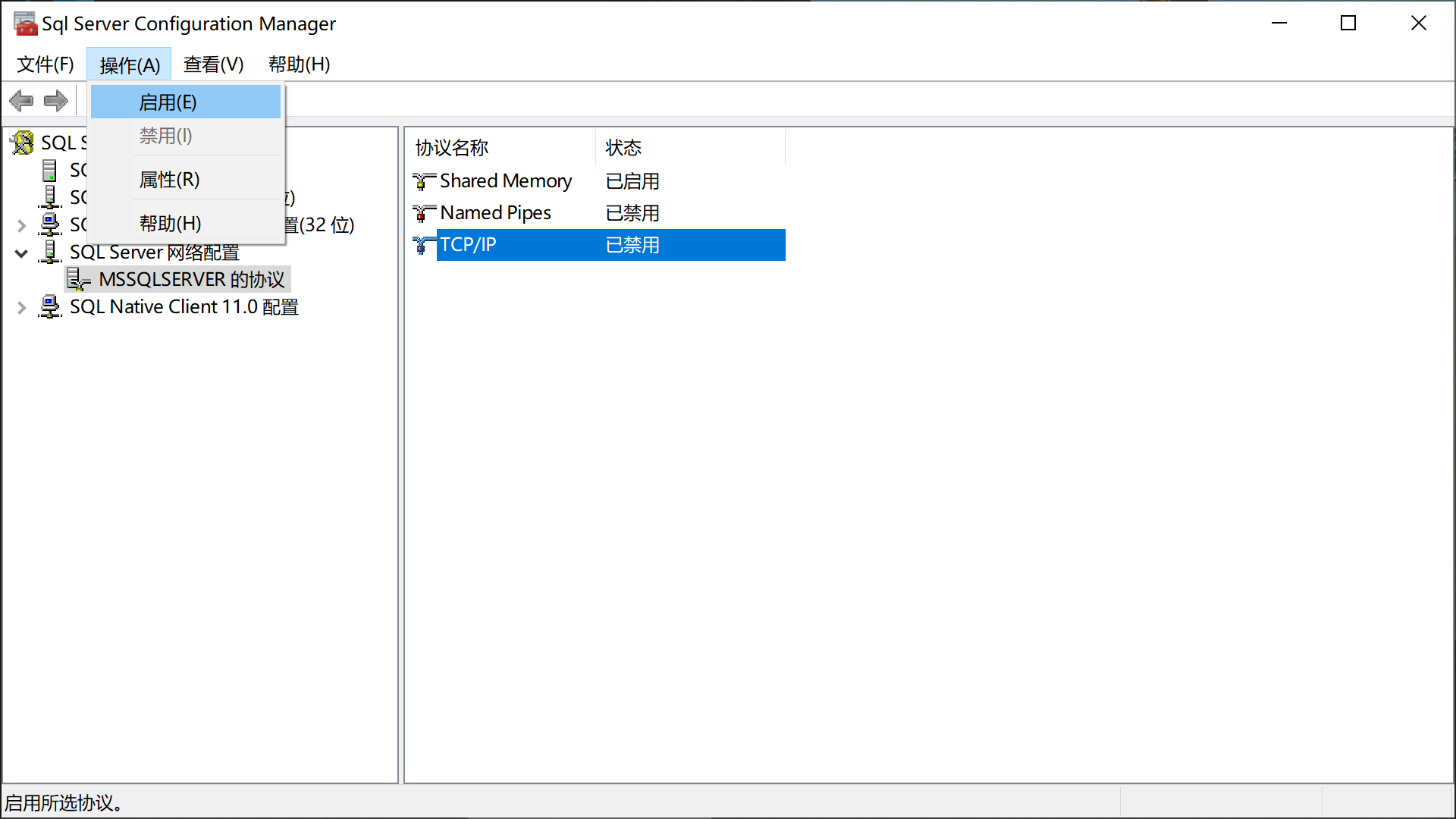Open 属性(R) from the action menu
The height and width of the screenshot is (819, 1456).
170,180
